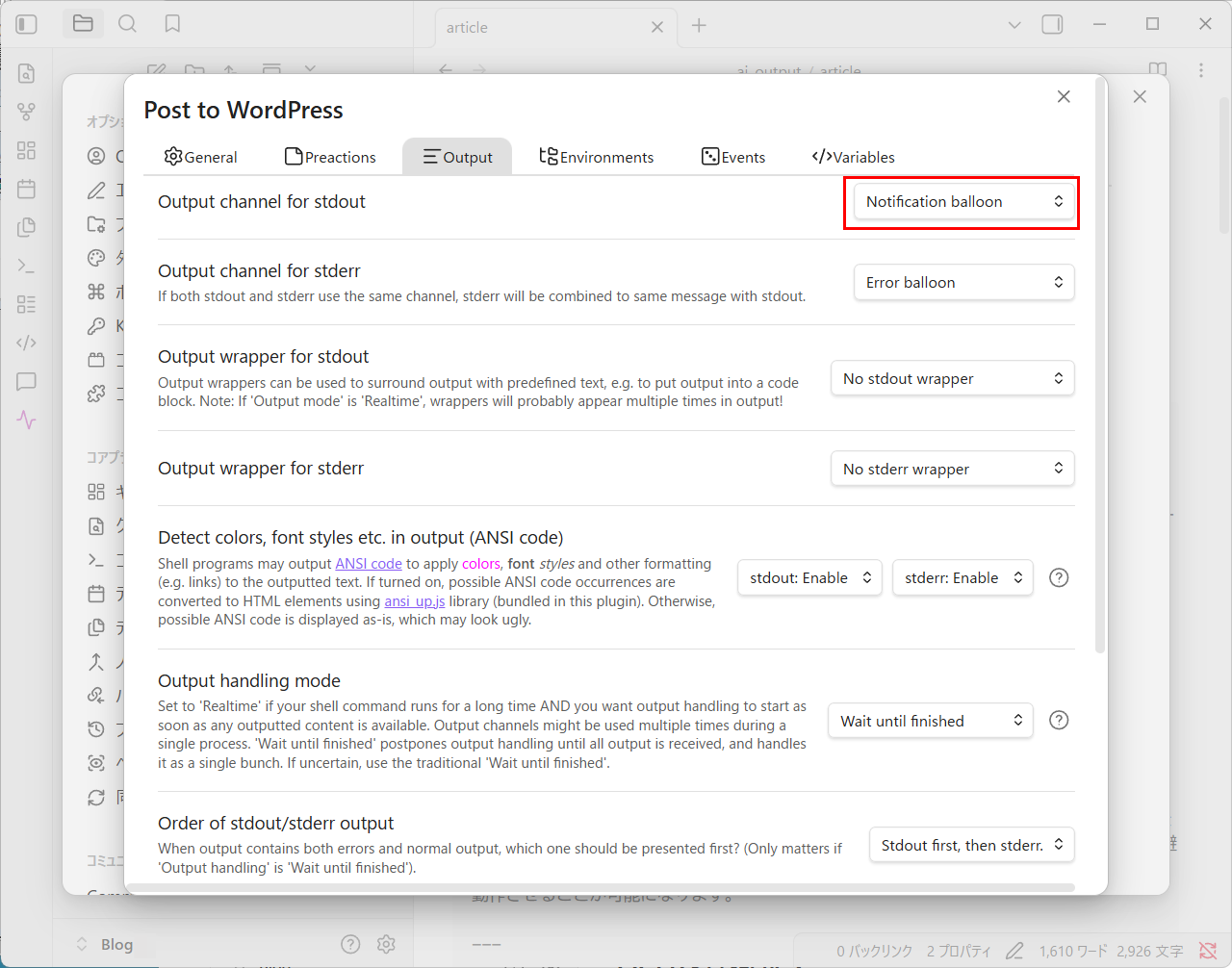Viewport: 1232px width, 968px height.
Task: Open graph view icon in left ribbon
Action: [x=27, y=112]
